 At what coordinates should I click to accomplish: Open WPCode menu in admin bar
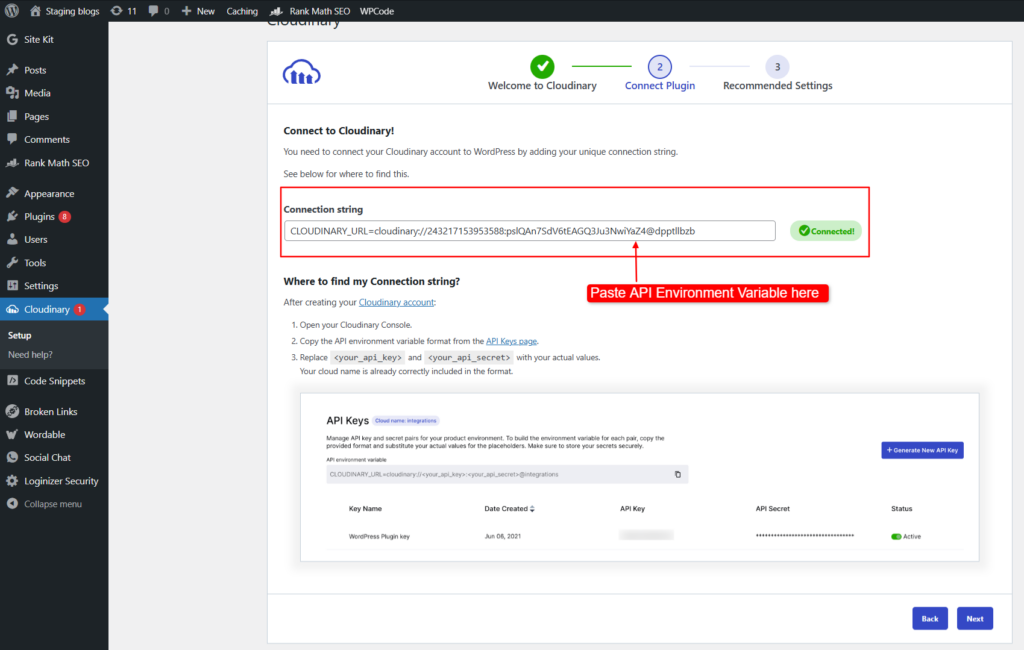[377, 11]
